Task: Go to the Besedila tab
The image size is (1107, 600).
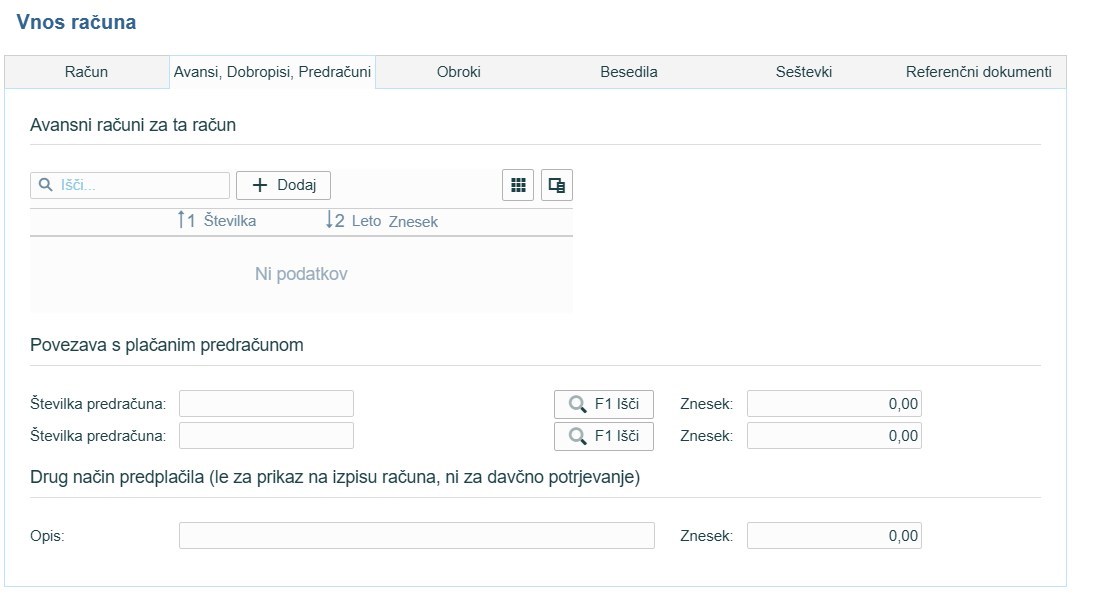Action: click(x=628, y=72)
